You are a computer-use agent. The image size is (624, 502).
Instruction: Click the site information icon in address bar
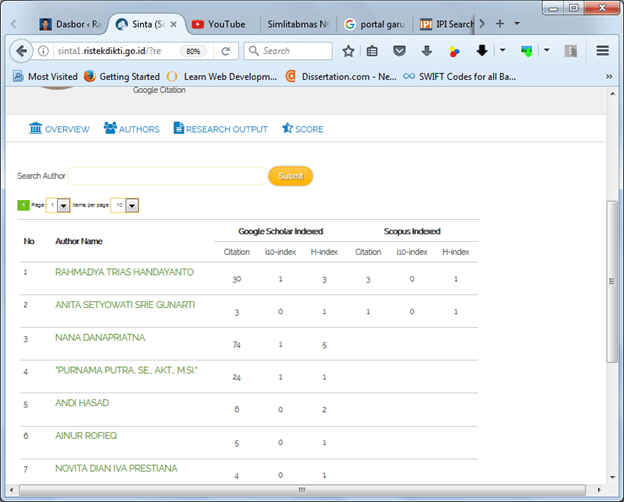point(44,51)
